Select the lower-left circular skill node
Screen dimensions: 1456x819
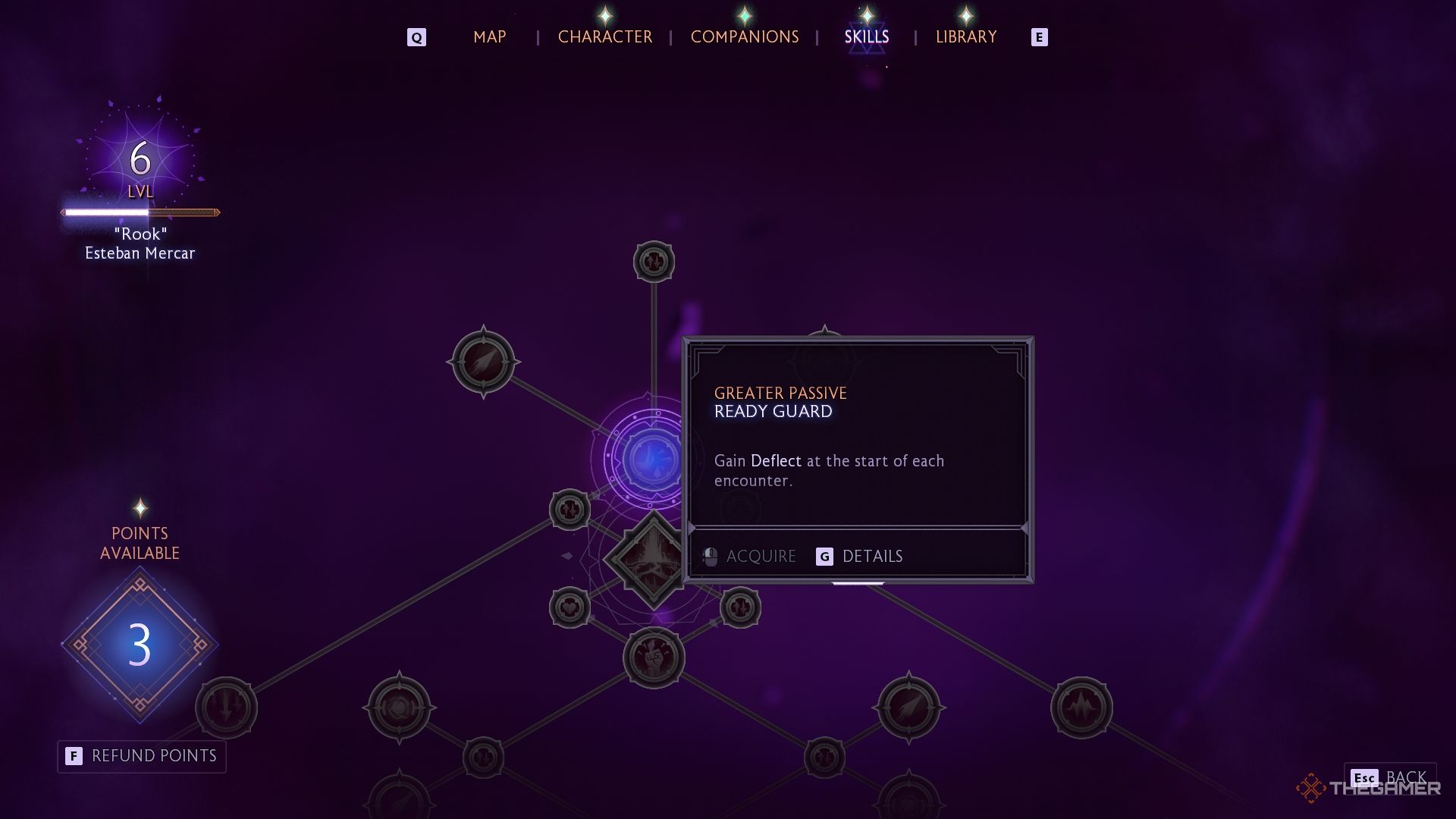tap(230, 708)
